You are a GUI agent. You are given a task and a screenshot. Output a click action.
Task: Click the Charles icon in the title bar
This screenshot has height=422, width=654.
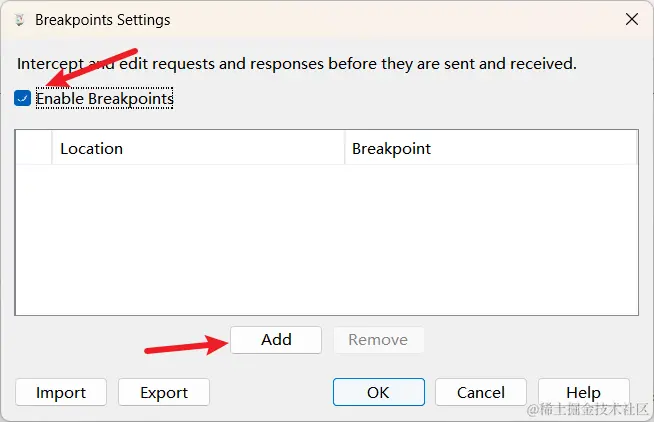pyautogui.click(x=19, y=19)
